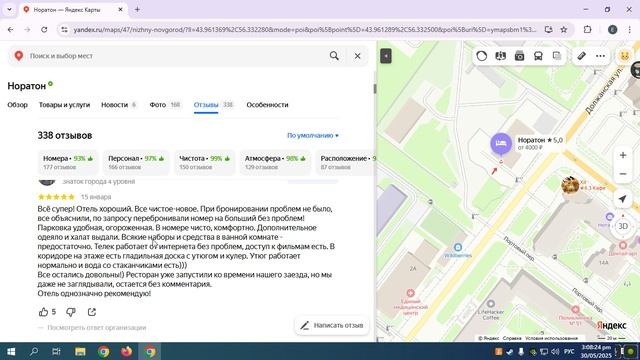Open a new browser tab
Screen dimensions: 640x360
137,9
